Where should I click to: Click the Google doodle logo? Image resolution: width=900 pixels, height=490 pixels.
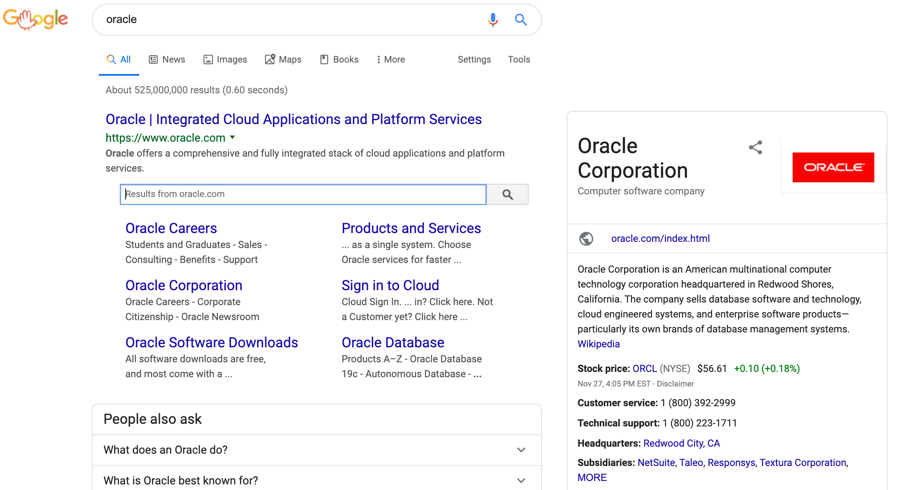pyautogui.click(x=36, y=19)
